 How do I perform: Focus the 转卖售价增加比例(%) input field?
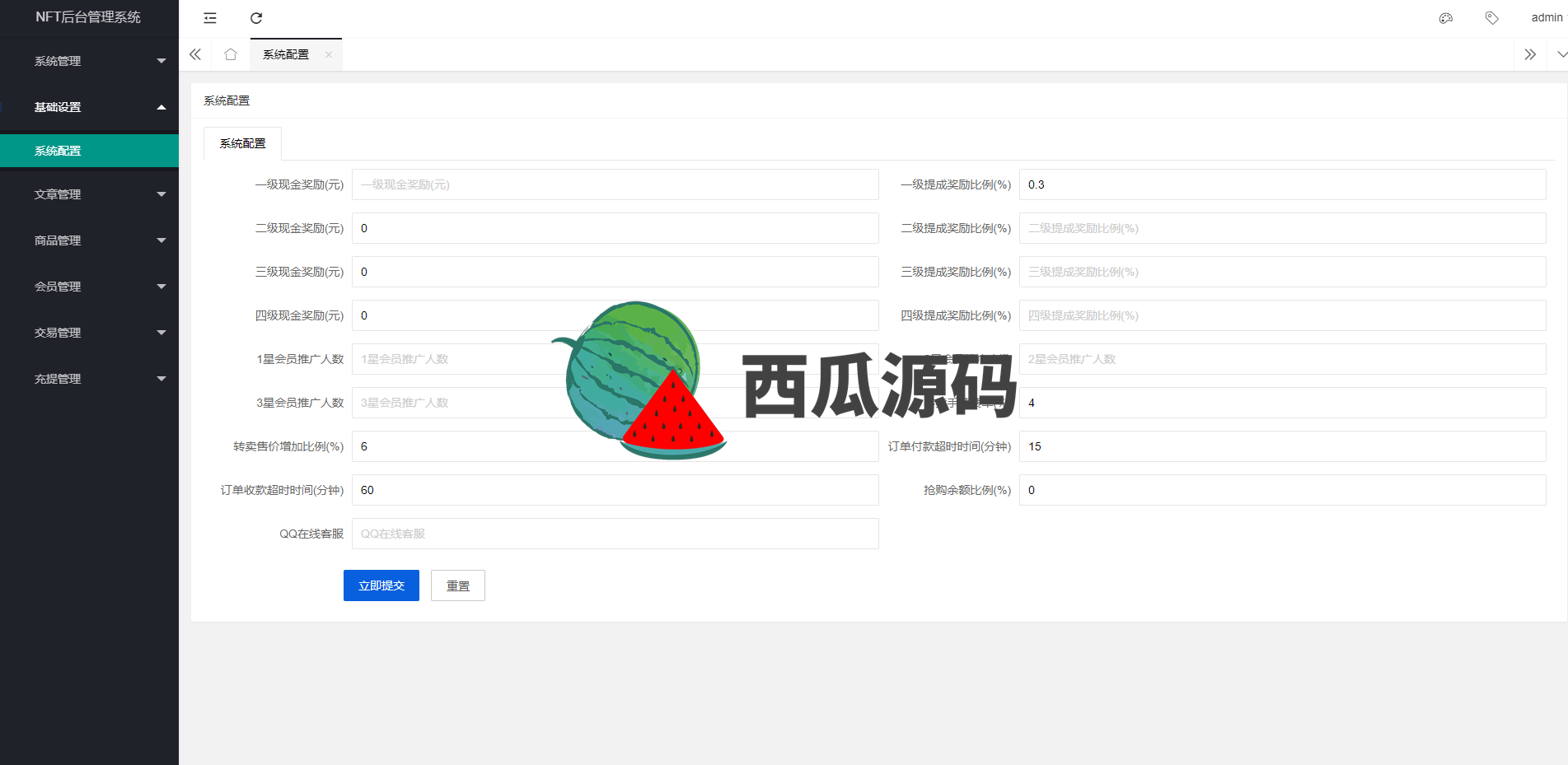point(615,446)
